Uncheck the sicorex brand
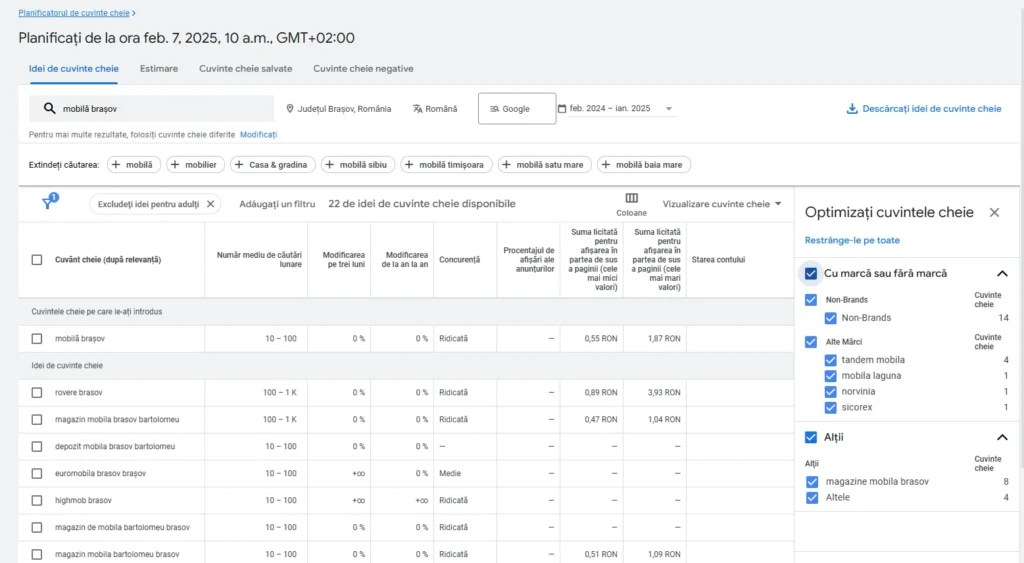Screen dimensions: 1024x563 pyautogui.click(x=830, y=407)
